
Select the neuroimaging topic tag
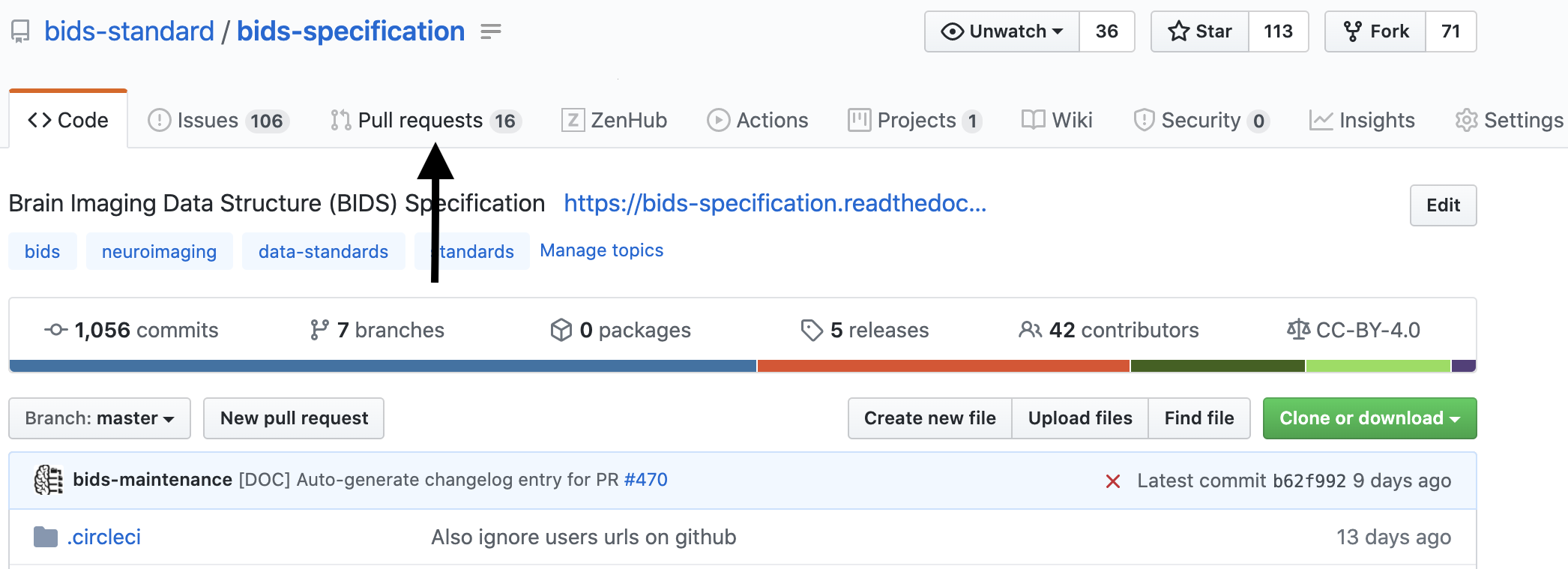point(159,252)
